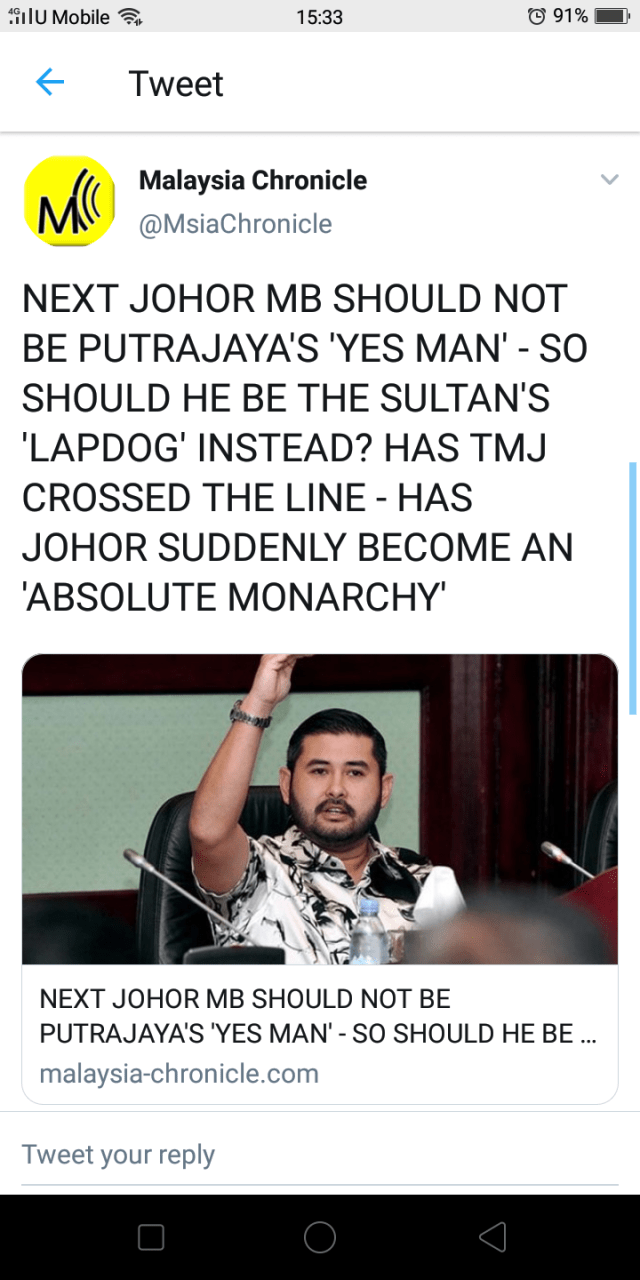Tap the U Mobile signal indicator
Screen dimensions: 640x1280
(x=59, y=16)
